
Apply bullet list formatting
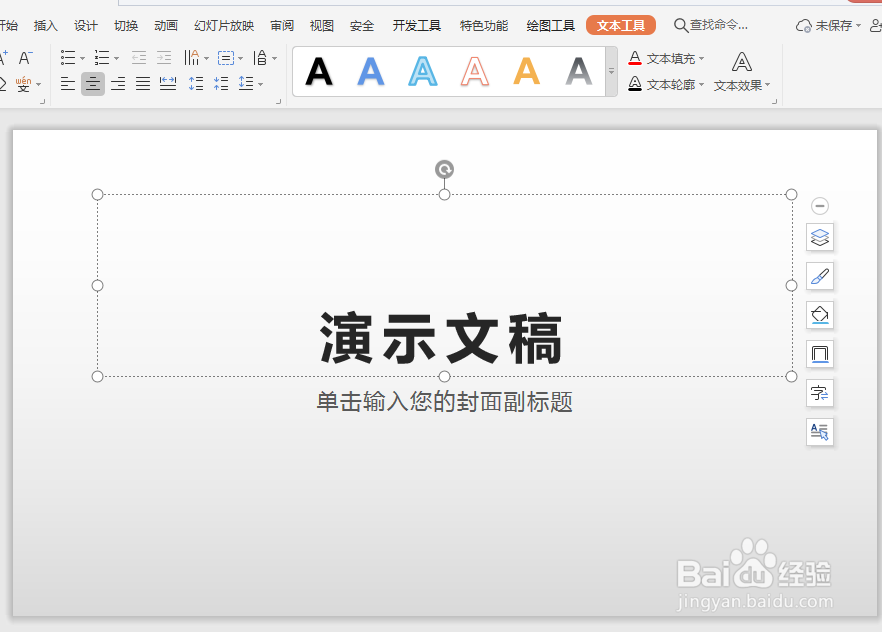click(x=68, y=58)
